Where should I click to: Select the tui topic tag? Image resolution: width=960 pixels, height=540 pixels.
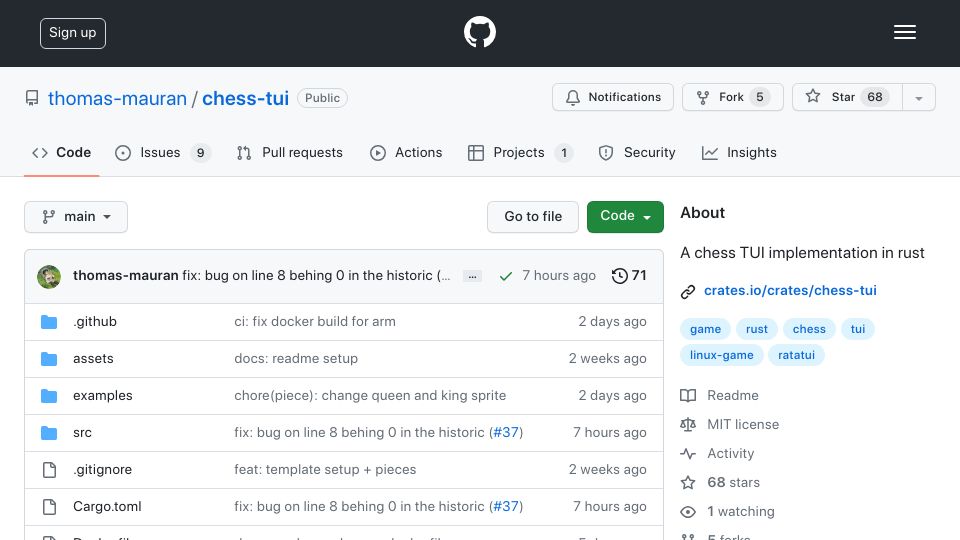tap(858, 329)
